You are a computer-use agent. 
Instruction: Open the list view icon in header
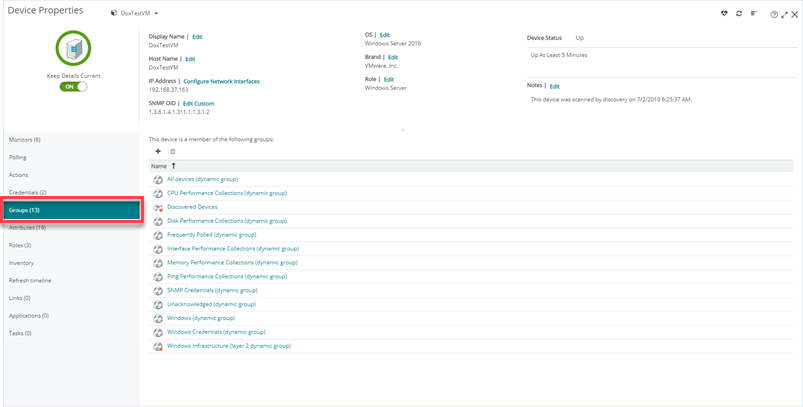click(753, 14)
